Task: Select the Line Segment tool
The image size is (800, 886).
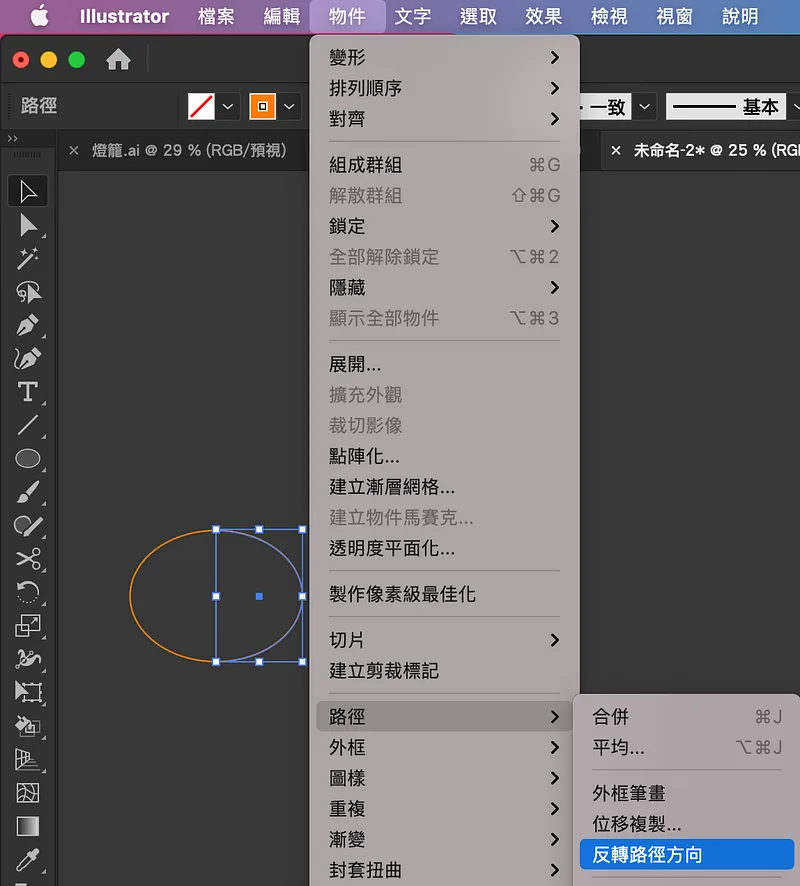Action: (x=28, y=425)
